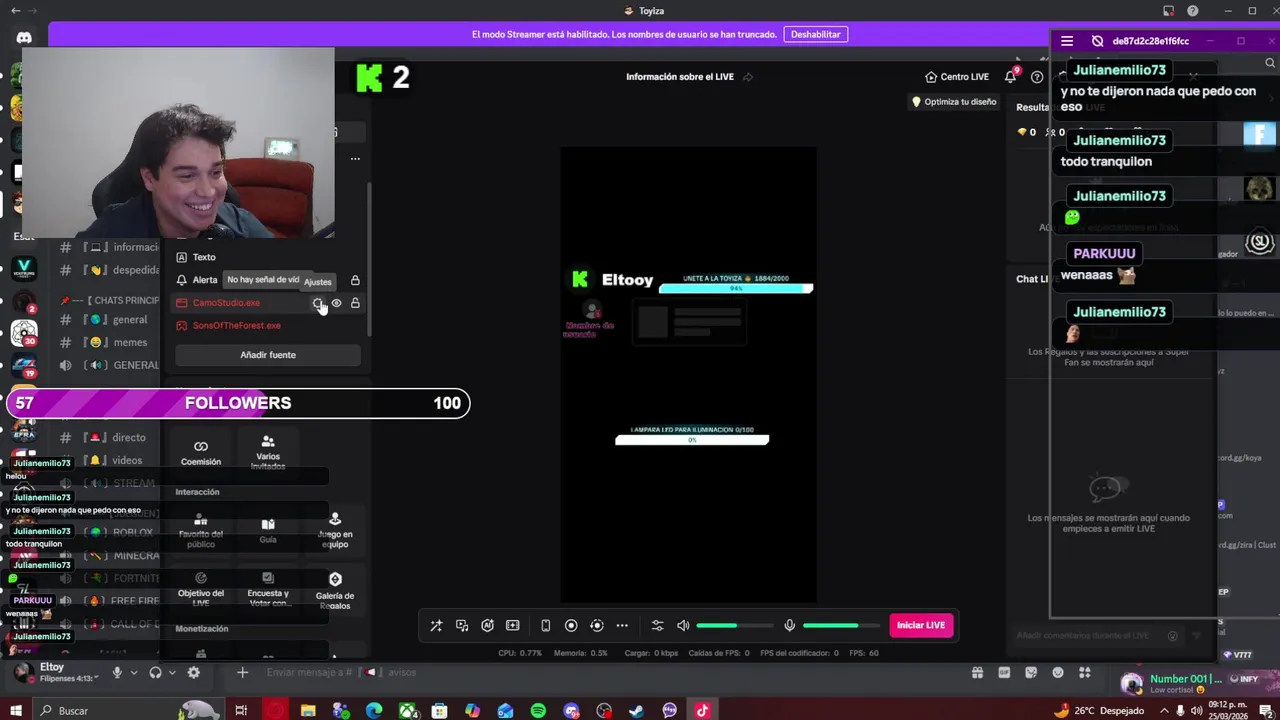Open the emoji picker in Discord
Screen dimensions: 1280x720
[x=1058, y=673]
